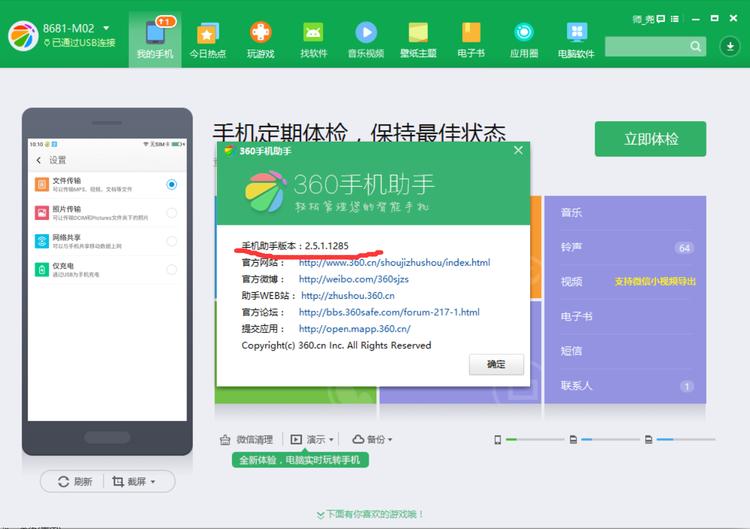
Task: Open the zhushou.360.cn link
Action: 348,296
